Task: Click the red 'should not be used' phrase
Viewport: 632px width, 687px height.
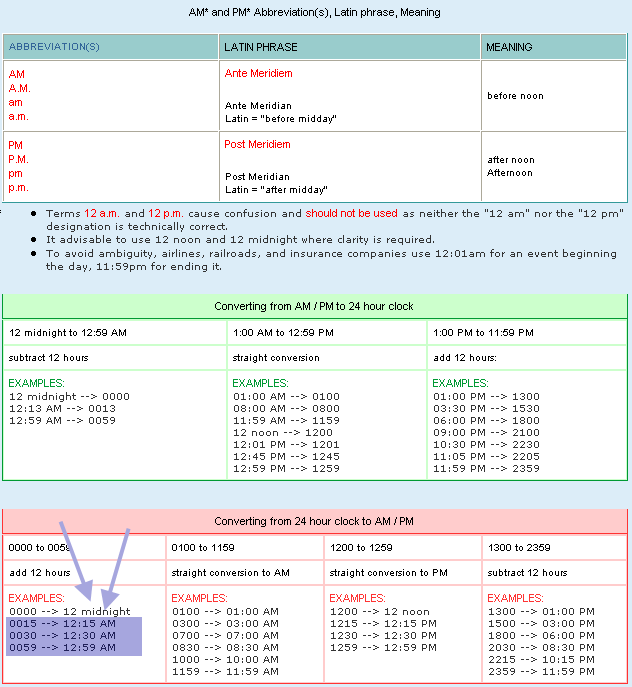Action: point(352,213)
